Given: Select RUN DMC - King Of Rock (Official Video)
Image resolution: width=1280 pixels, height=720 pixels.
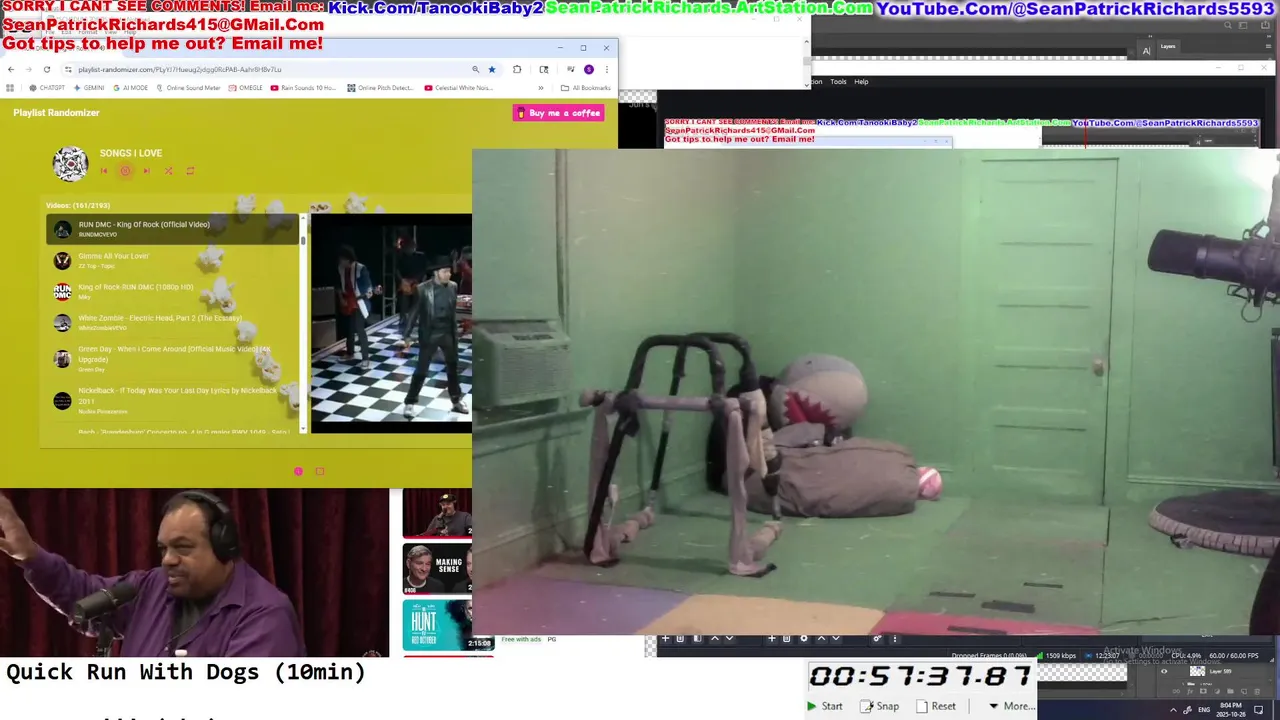Looking at the screenshot, I should coord(172,229).
